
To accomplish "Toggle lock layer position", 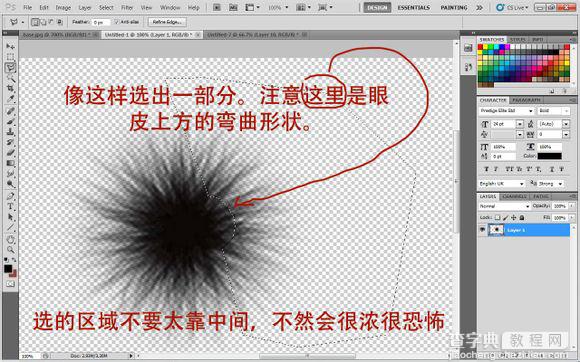I will pos(514,217).
